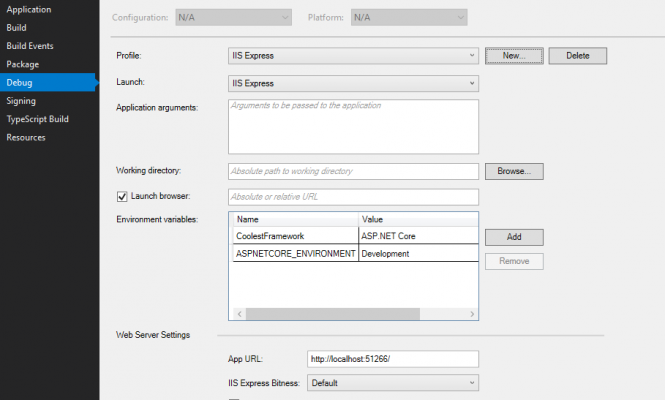665x400 pixels.
Task: Click the left arrow of the horizontal scrollbar
Action: pyautogui.click(x=240, y=314)
